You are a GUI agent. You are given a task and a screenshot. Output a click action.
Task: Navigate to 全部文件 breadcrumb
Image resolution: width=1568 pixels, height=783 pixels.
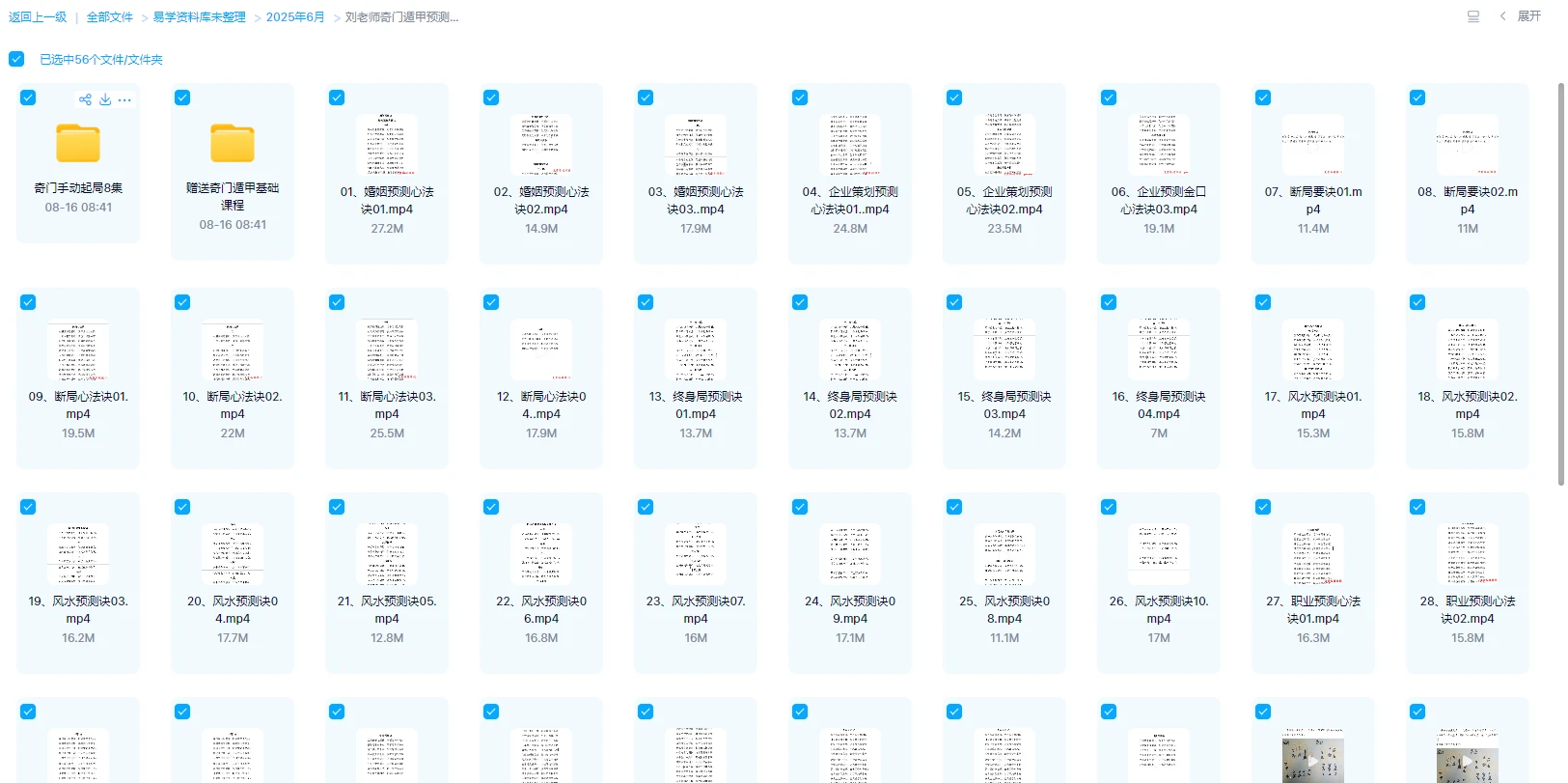coord(110,17)
